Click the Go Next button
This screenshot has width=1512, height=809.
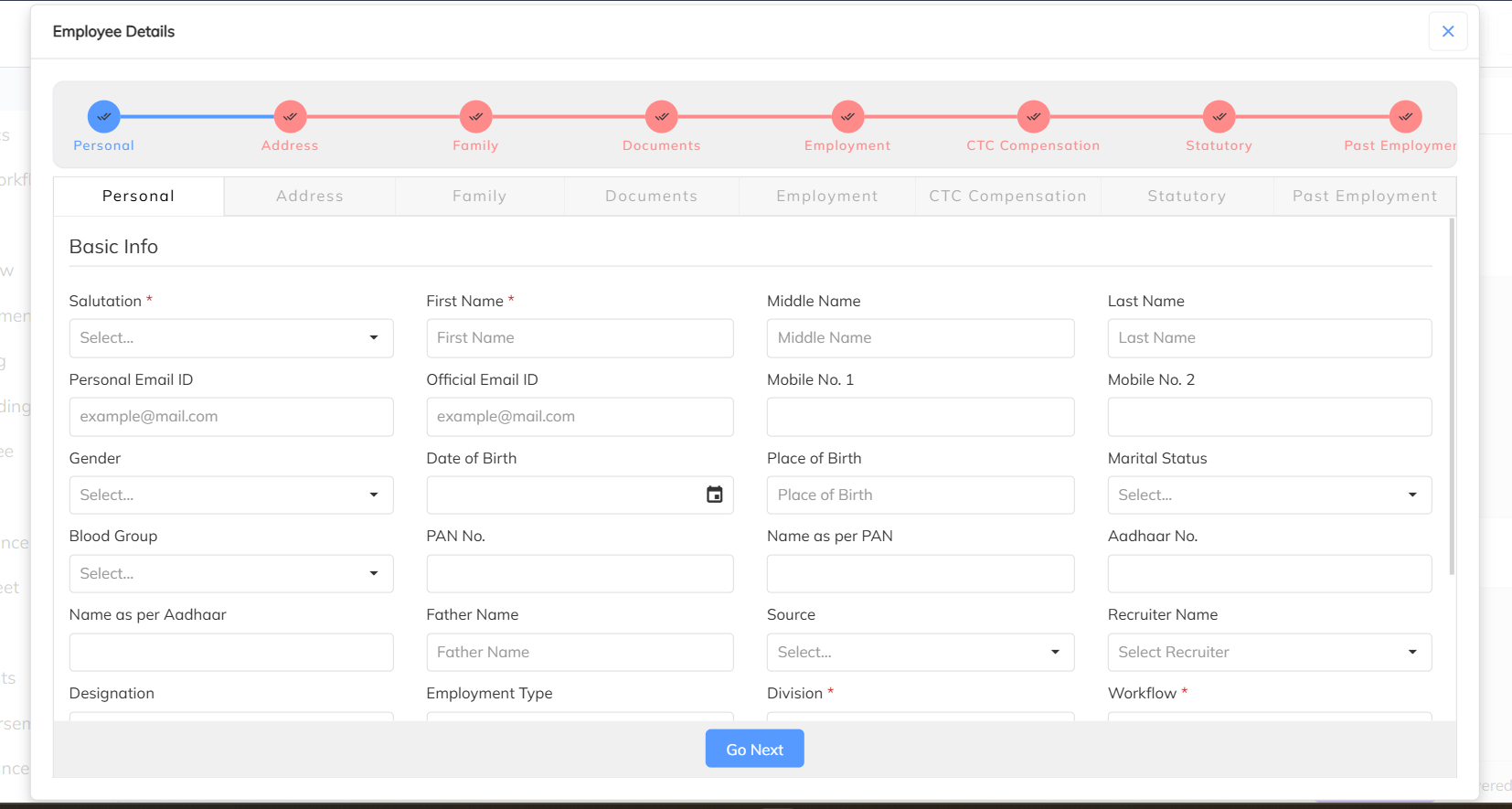755,749
